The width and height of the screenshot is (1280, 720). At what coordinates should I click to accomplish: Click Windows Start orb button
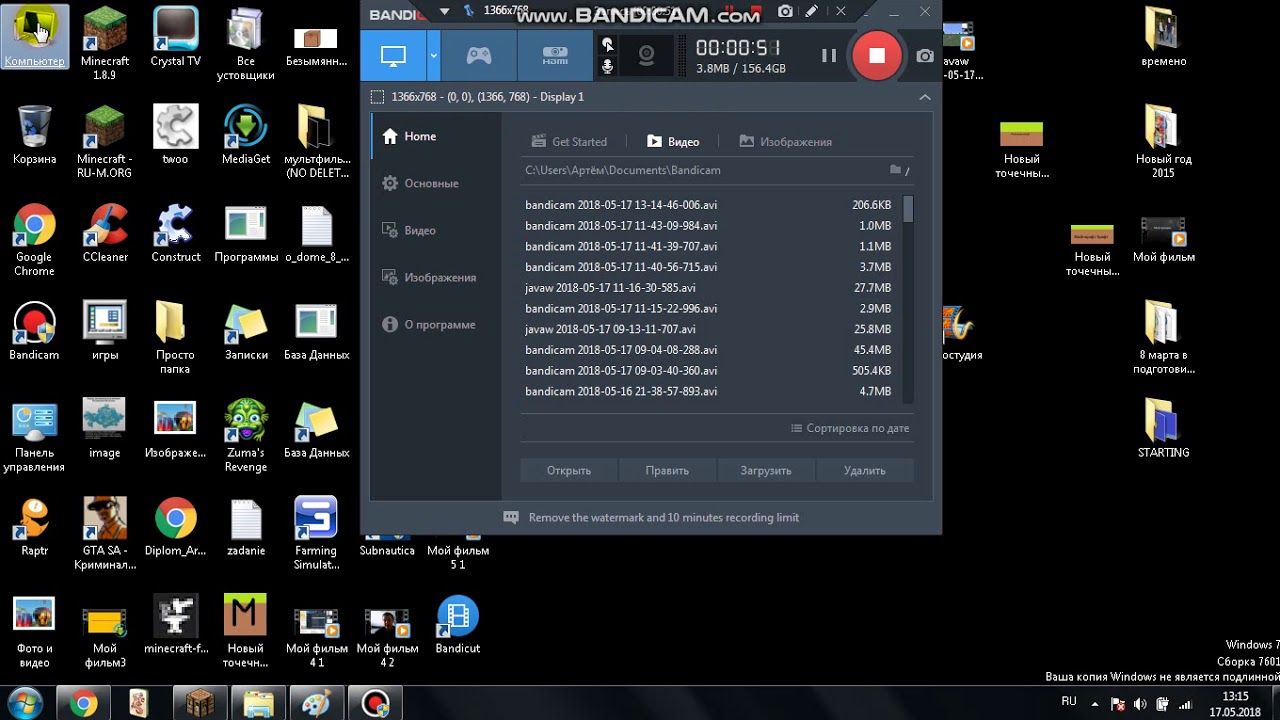click(x=25, y=703)
